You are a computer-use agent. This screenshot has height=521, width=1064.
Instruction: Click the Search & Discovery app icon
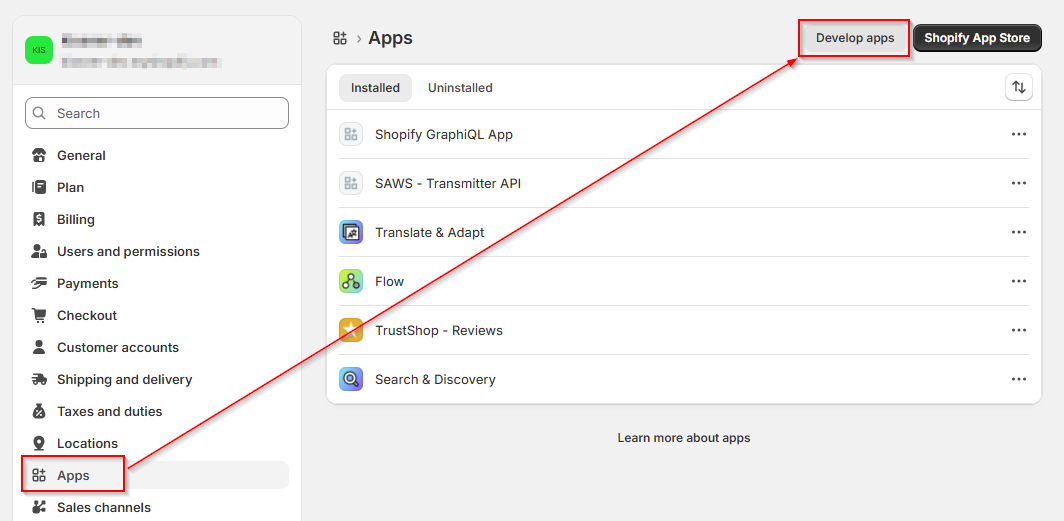(351, 379)
